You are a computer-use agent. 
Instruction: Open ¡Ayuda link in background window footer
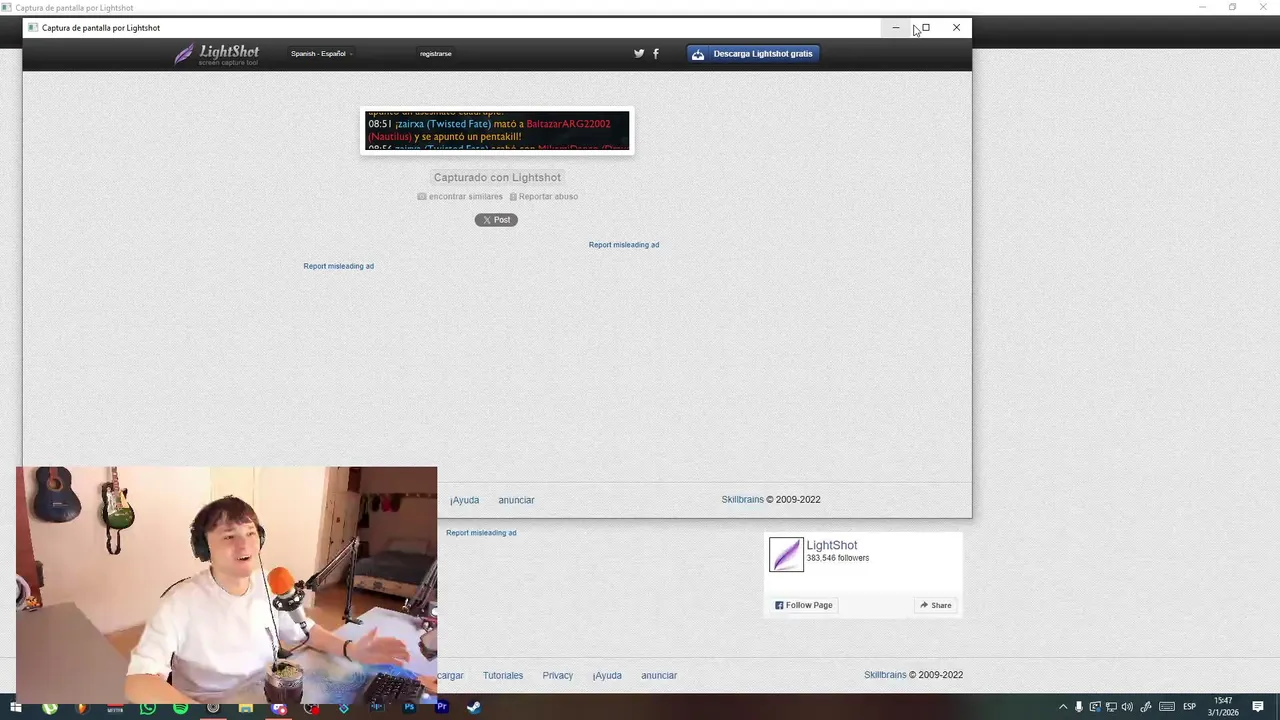(x=607, y=676)
